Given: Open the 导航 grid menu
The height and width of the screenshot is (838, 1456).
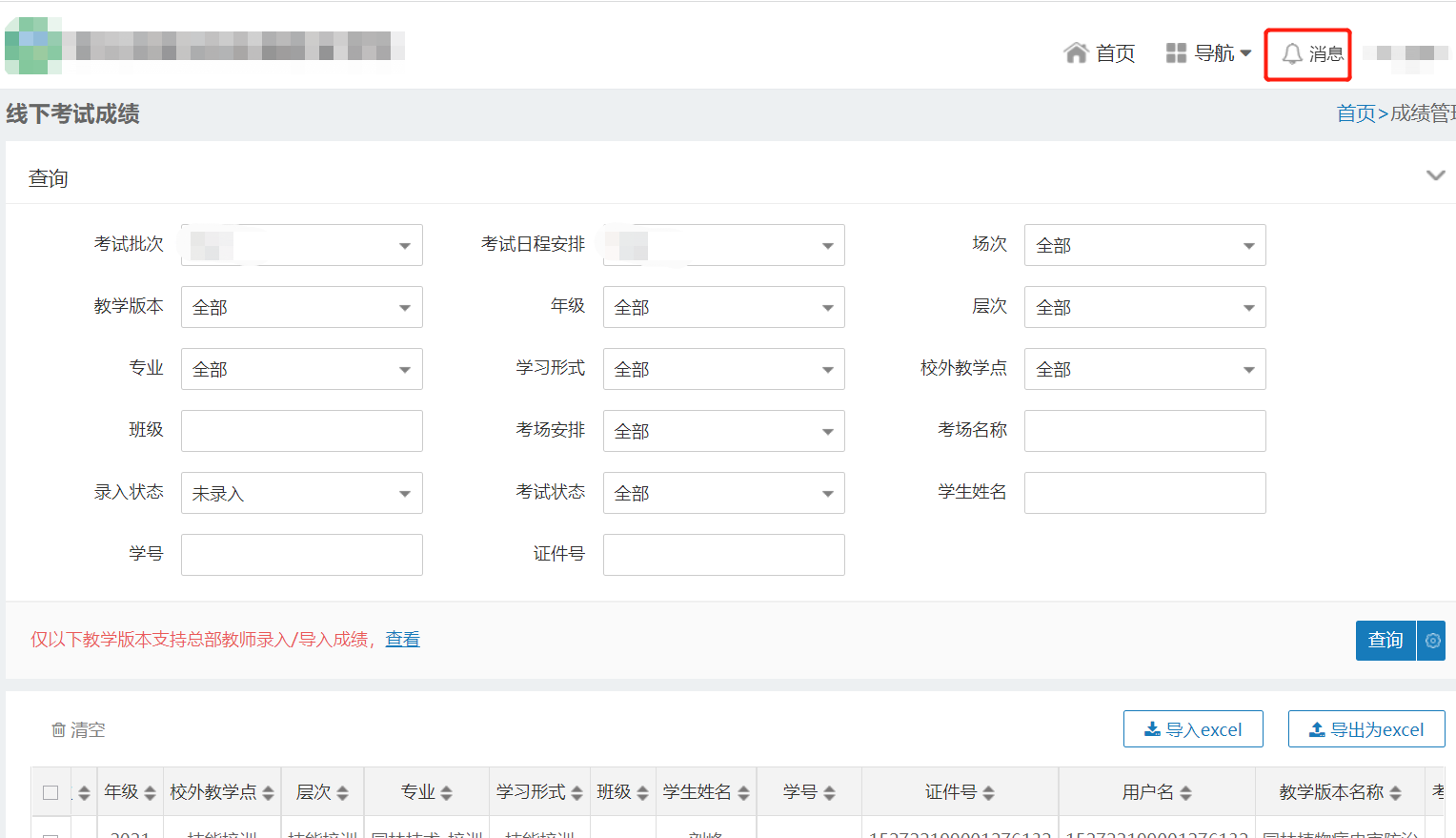Looking at the screenshot, I should click(x=1176, y=53).
